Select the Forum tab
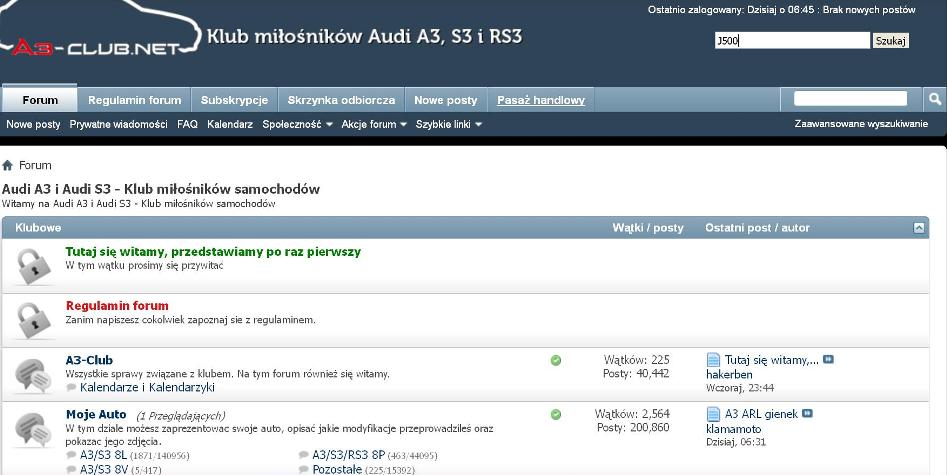 [40, 100]
